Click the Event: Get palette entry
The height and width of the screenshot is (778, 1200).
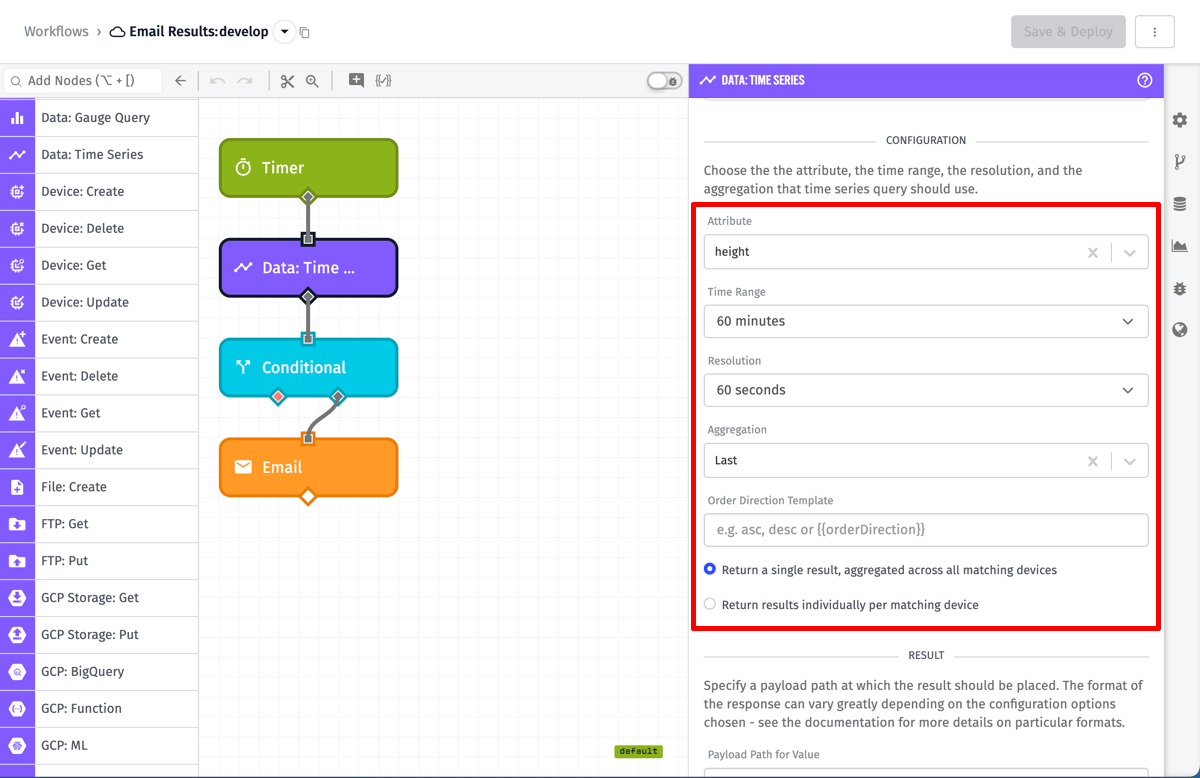pyautogui.click(x=99, y=413)
